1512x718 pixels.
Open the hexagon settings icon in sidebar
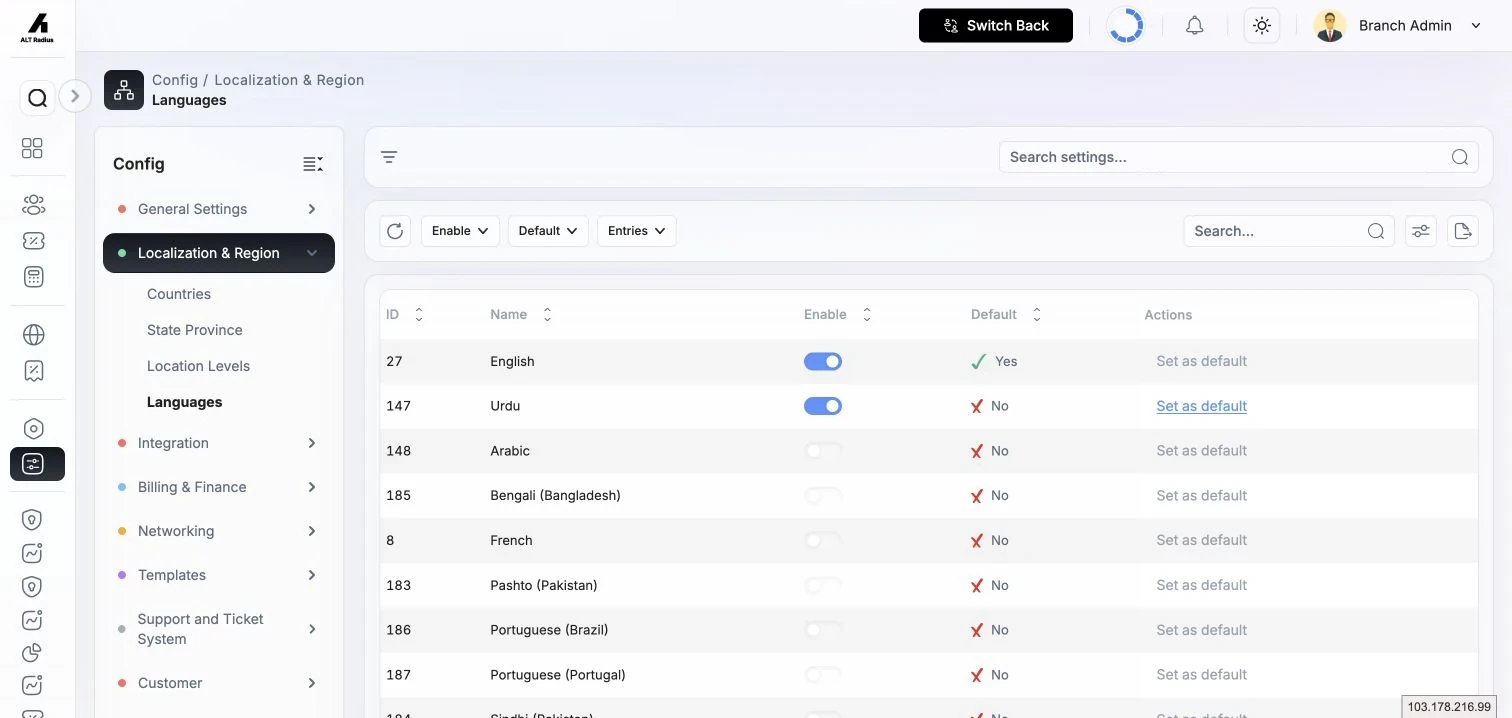click(33, 429)
